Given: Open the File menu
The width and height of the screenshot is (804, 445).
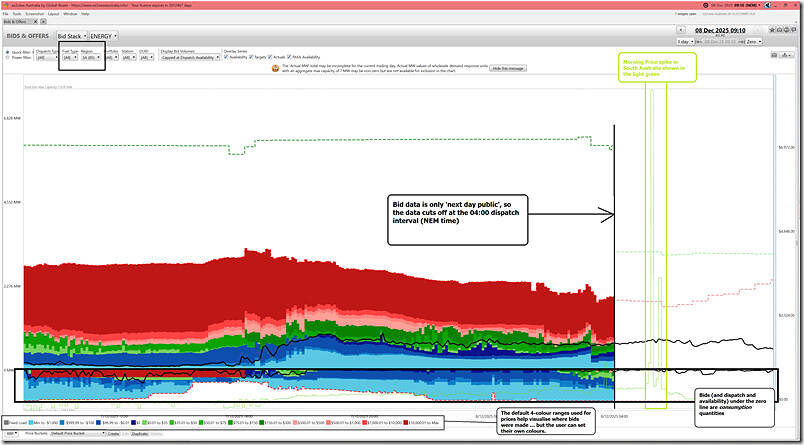Looking at the screenshot, I should [x=5, y=14].
